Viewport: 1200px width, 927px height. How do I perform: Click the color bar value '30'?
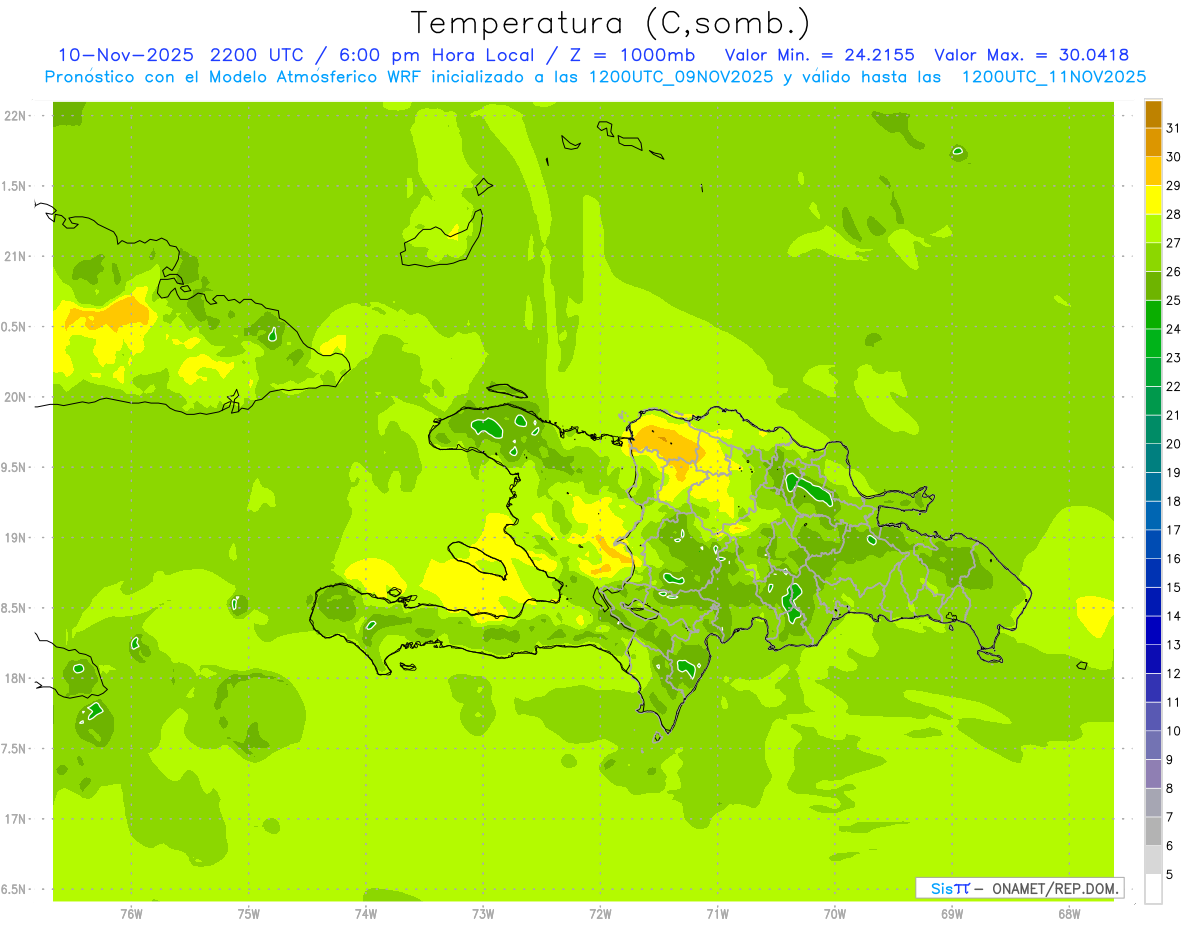click(1173, 157)
